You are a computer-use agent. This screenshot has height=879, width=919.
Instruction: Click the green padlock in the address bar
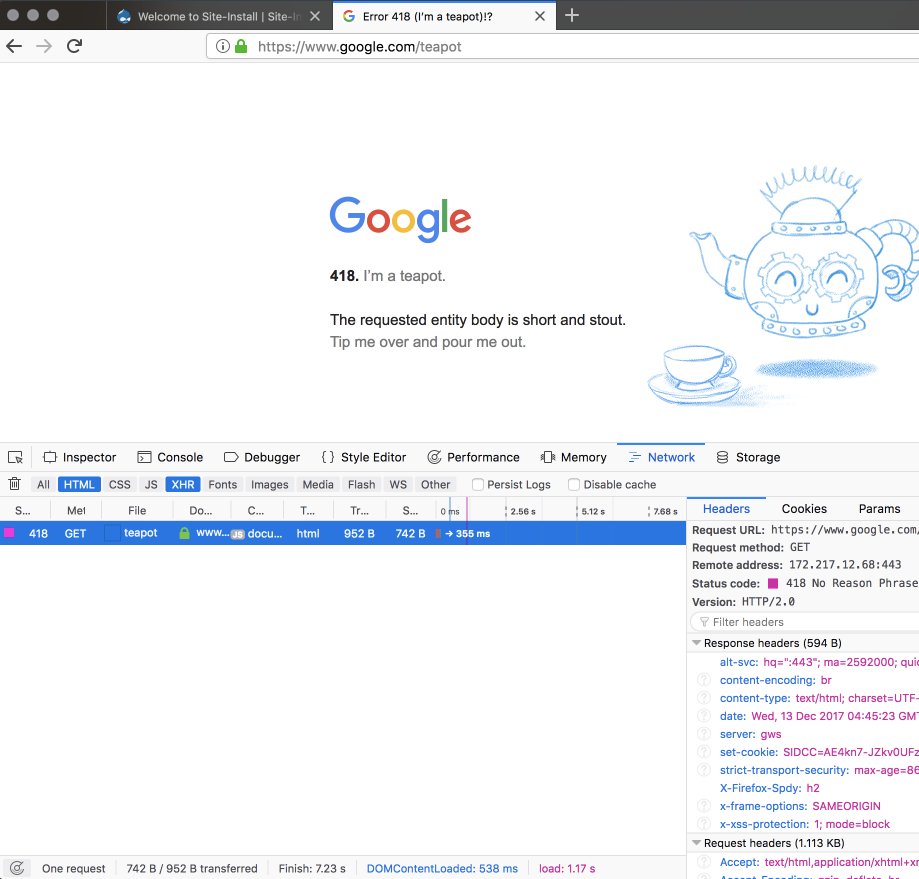click(241, 46)
